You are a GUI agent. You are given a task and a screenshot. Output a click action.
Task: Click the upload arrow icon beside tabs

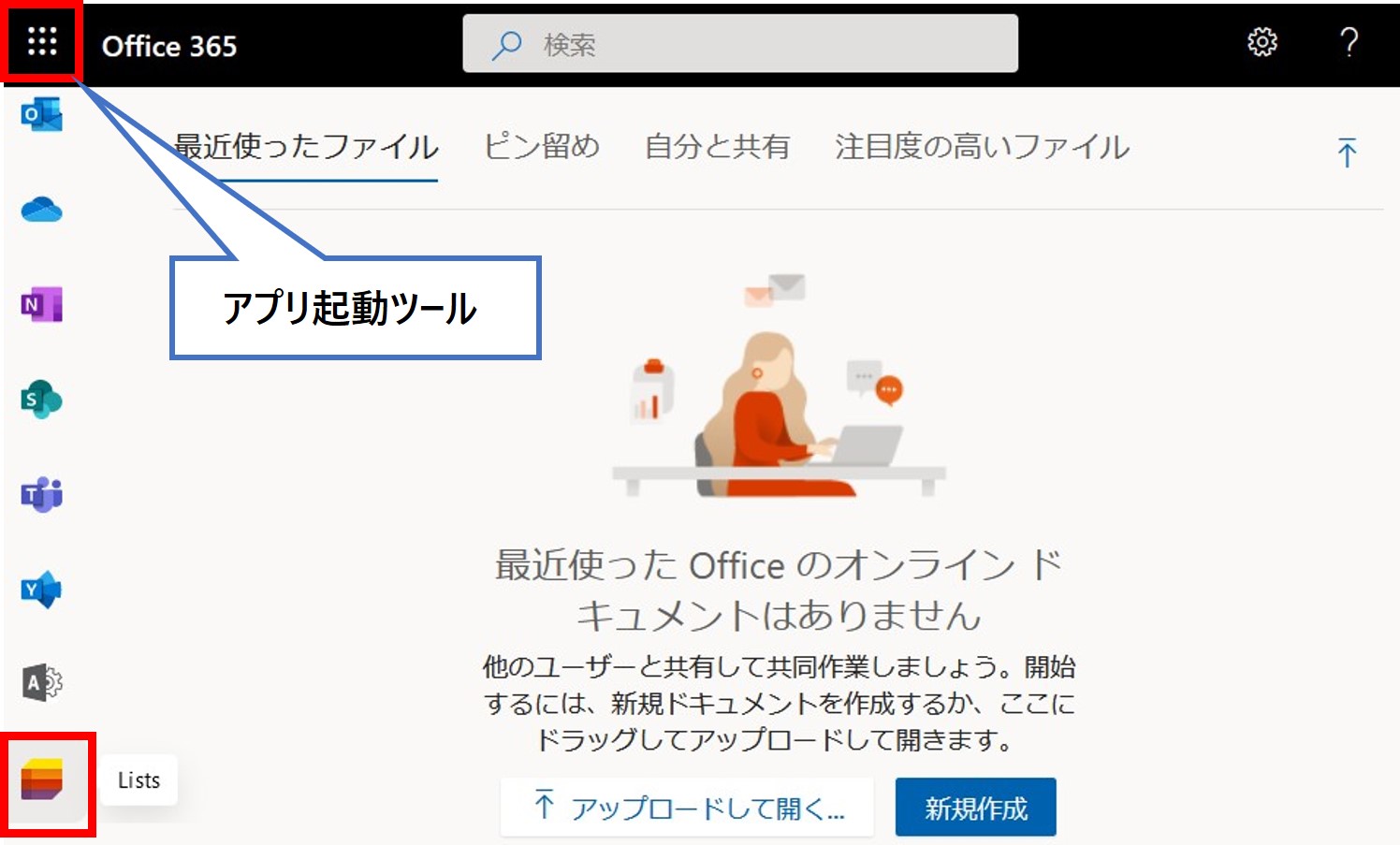1347,153
